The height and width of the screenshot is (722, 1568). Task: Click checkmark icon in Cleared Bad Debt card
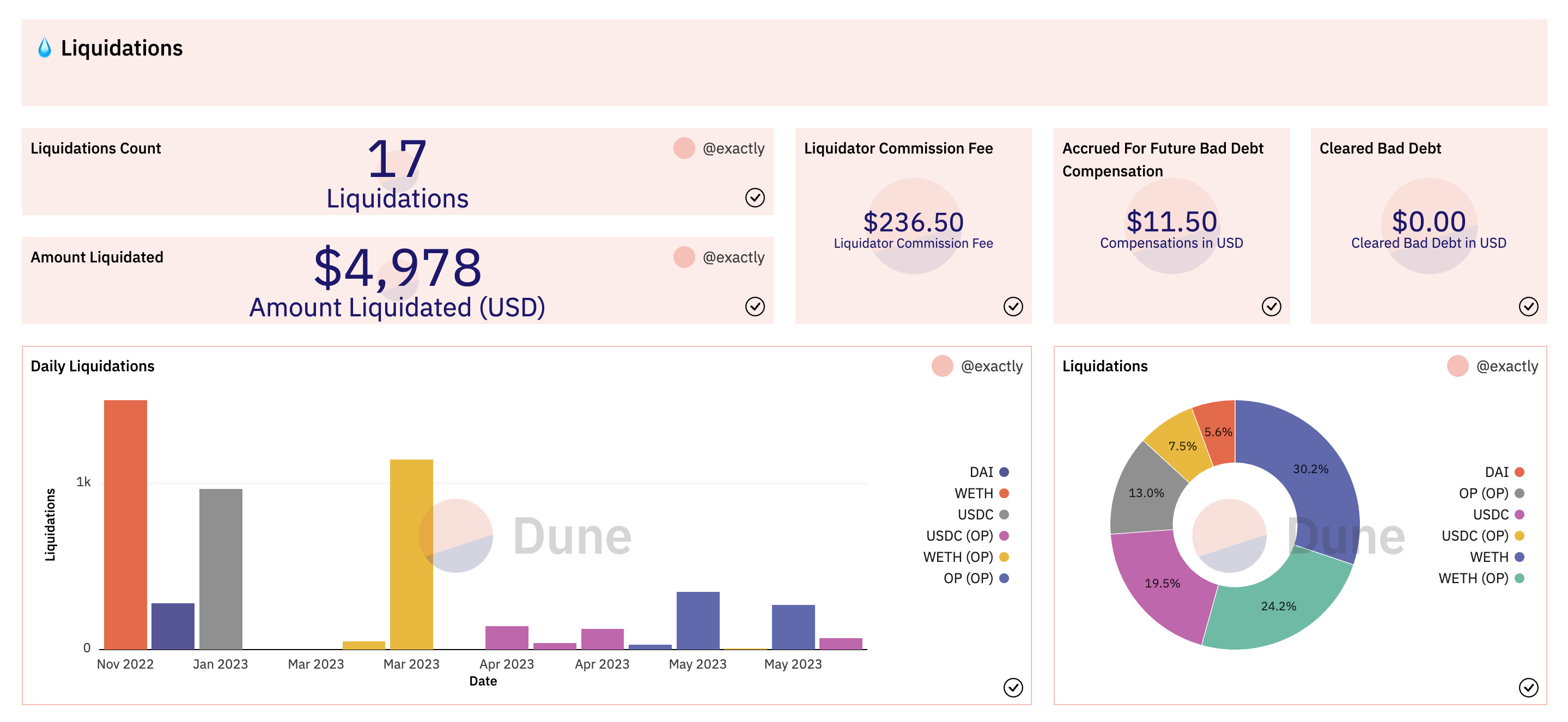click(x=1528, y=307)
